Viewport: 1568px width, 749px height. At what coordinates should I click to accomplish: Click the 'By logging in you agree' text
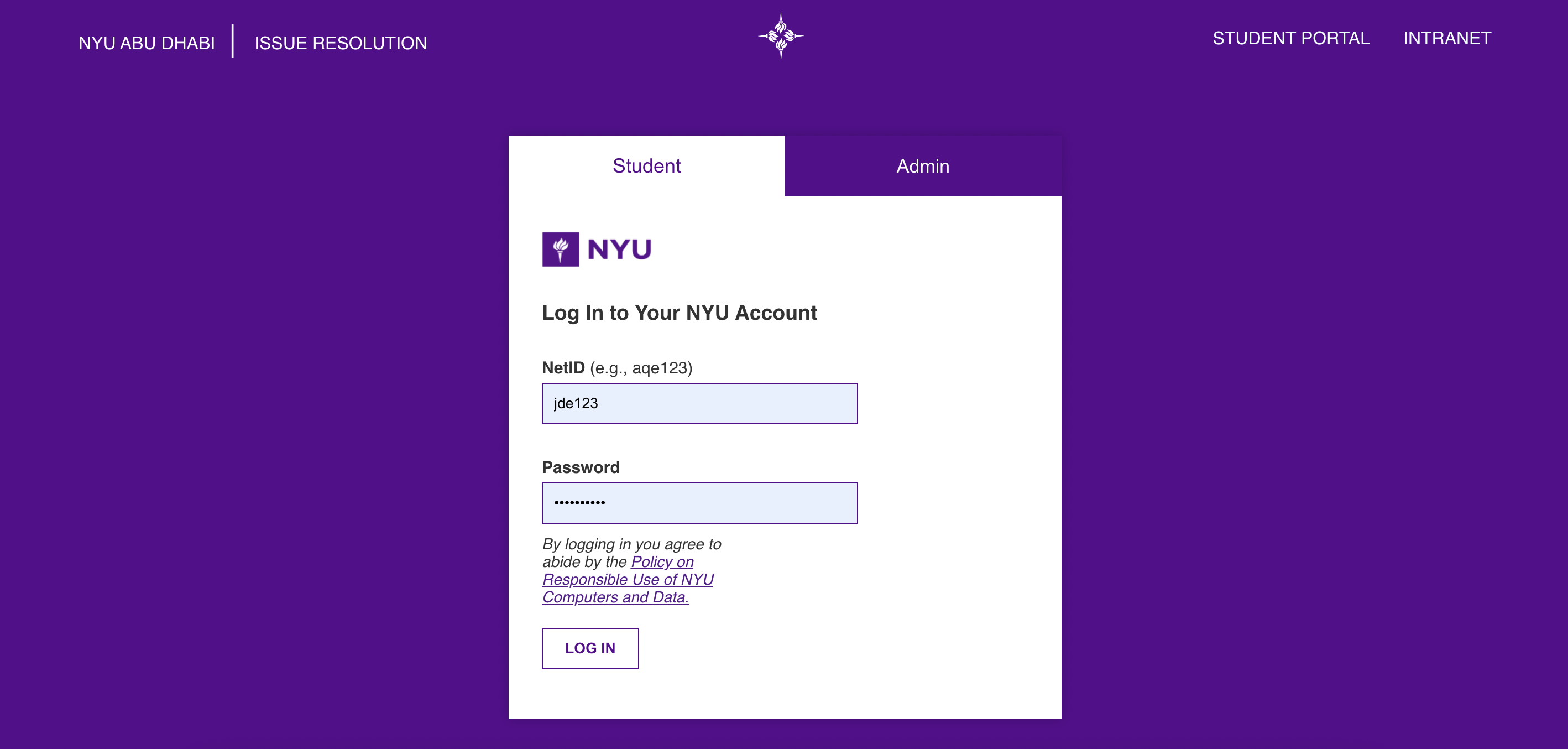(632, 544)
